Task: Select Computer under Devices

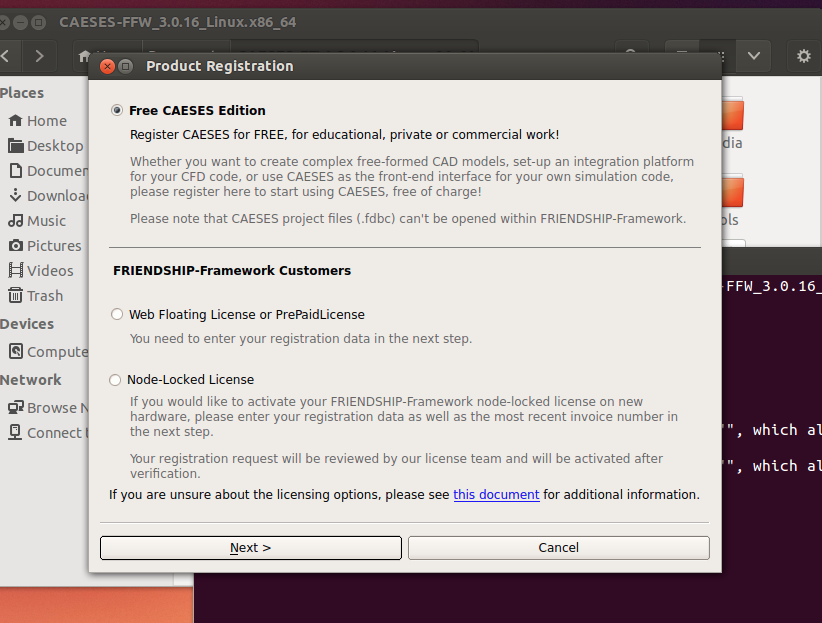Action: coord(48,351)
